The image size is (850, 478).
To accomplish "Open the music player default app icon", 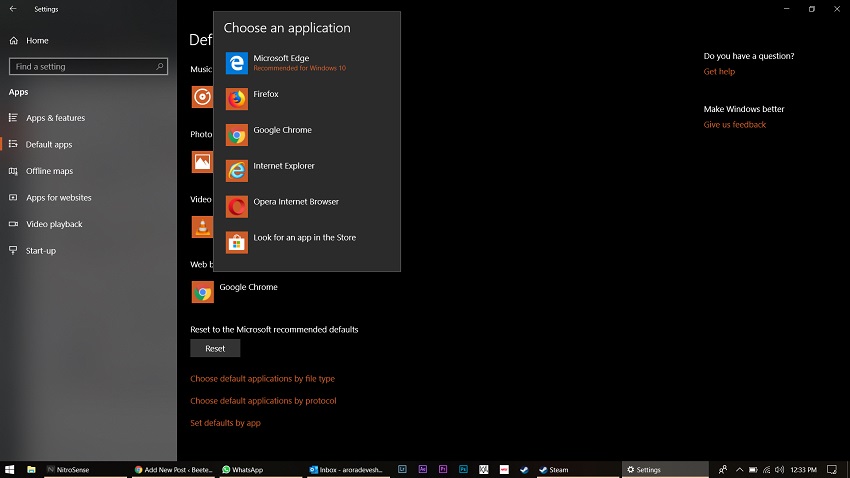I will coord(202,97).
